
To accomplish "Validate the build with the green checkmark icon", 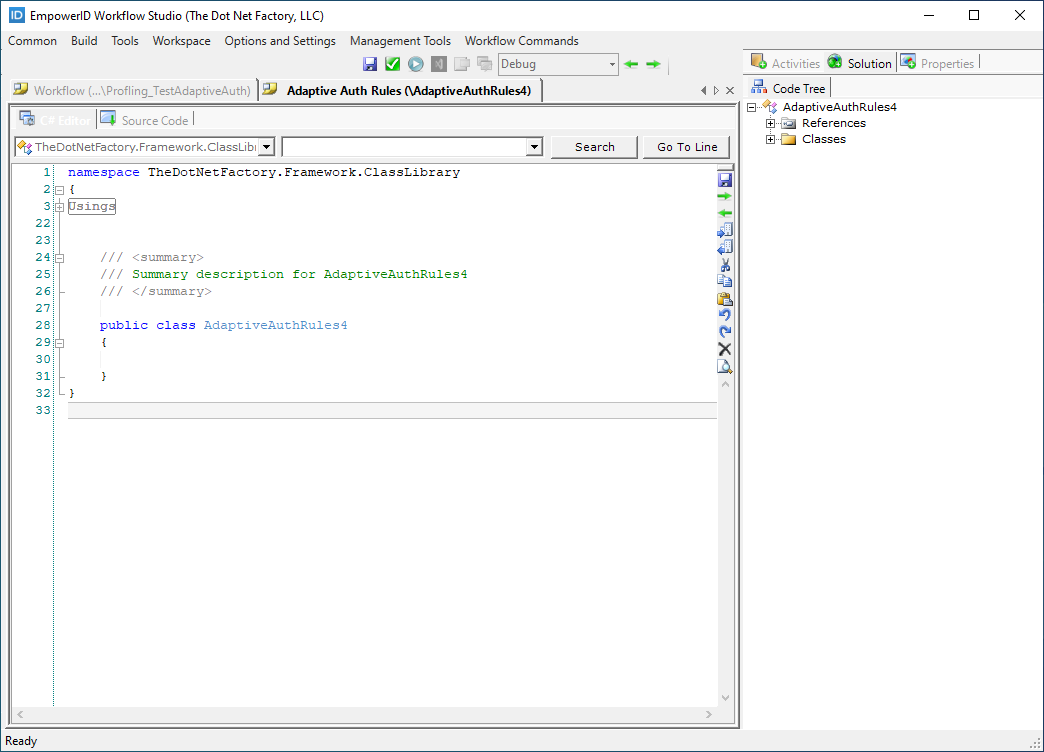I will pyautogui.click(x=392, y=63).
